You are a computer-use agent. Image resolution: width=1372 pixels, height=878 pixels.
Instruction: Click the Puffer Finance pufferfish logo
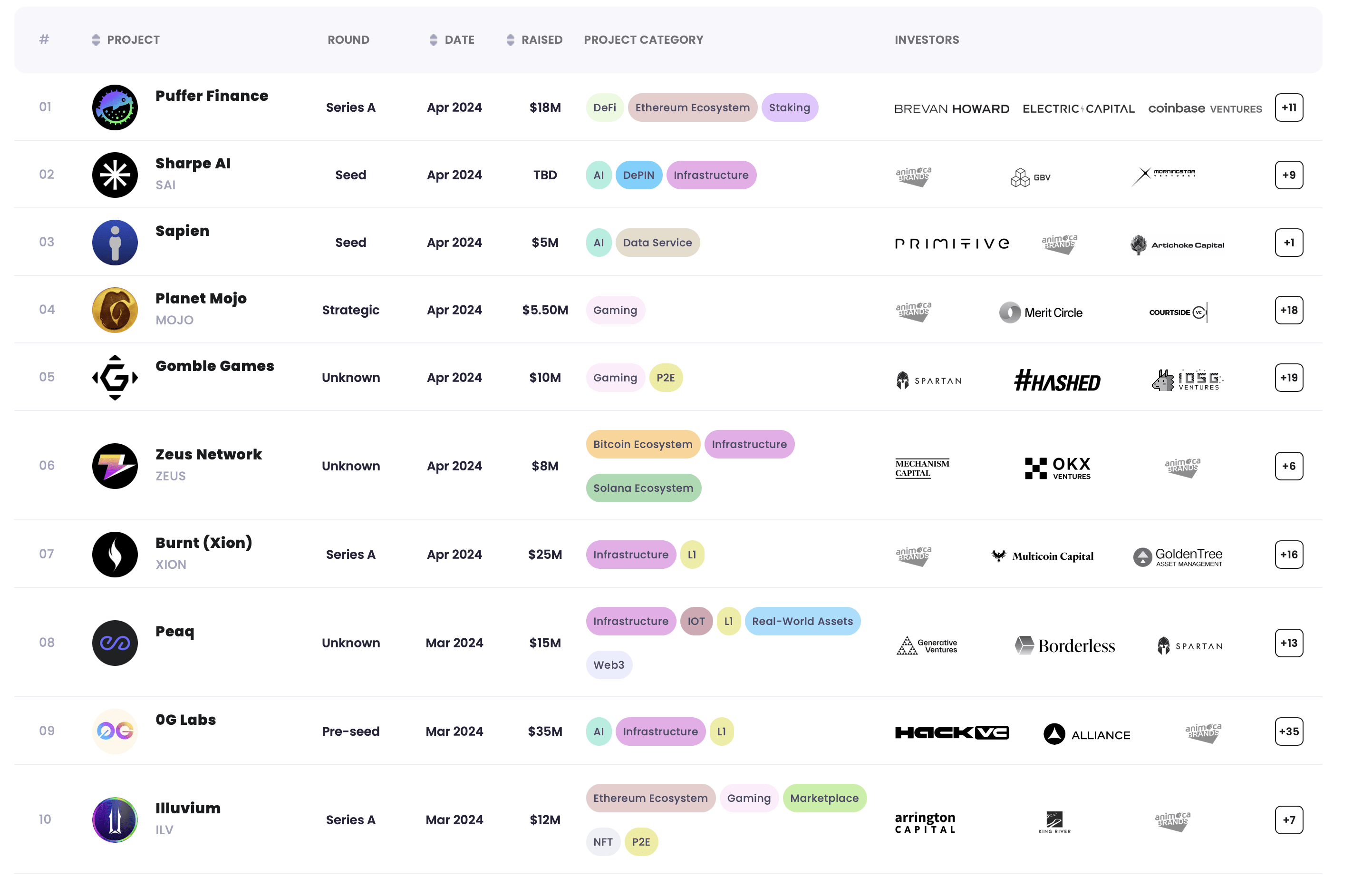[115, 108]
